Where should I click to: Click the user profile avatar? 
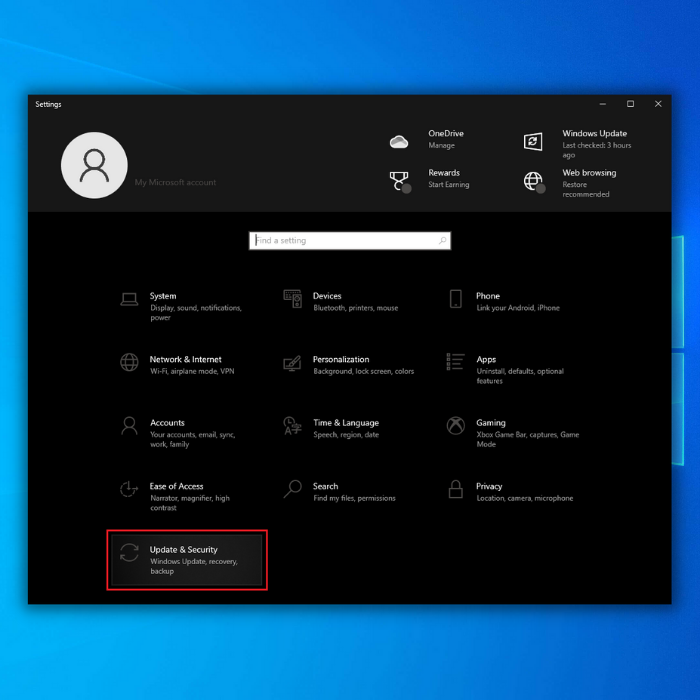point(94,165)
